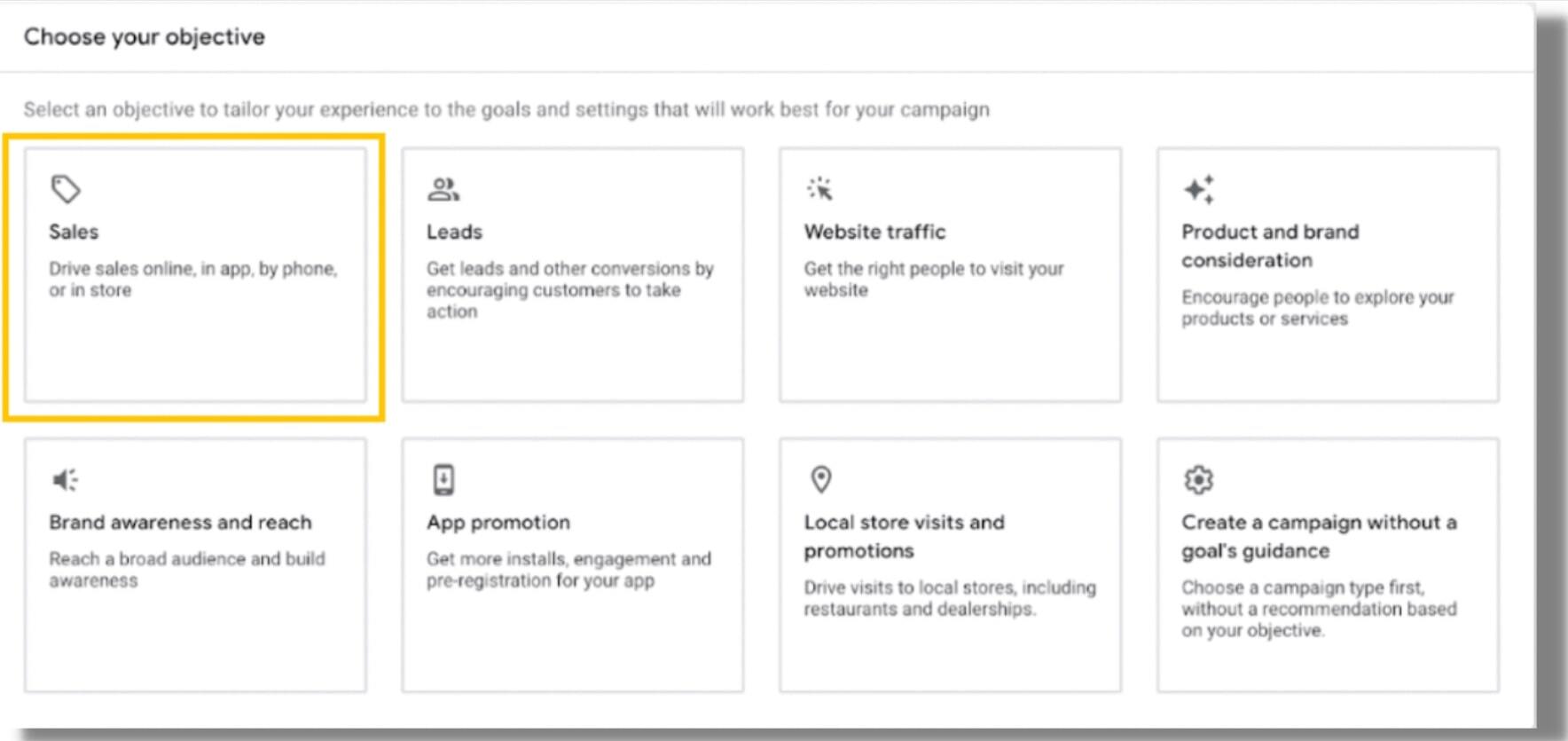Click the people icon on Leads card
Image resolution: width=1568 pixels, height=741 pixels.
pos(442,187)
